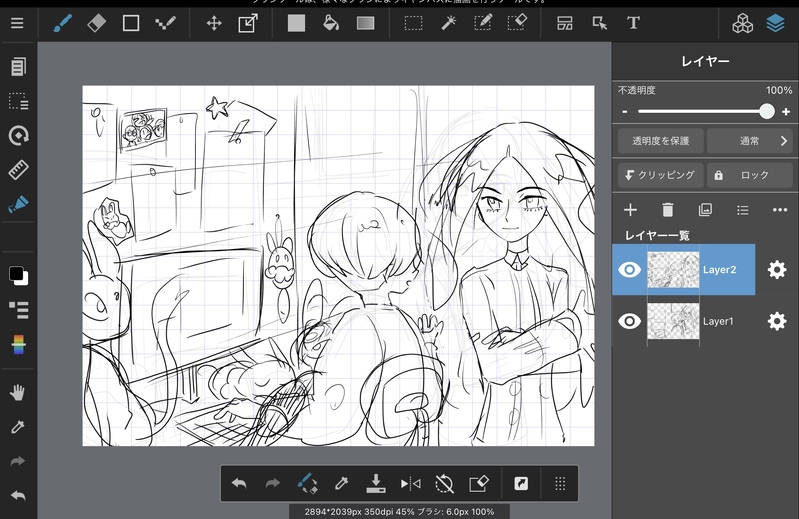This screenshot has width=799, height=519.
Task: Select the Operation cursor tool
Action: point(599,23)
